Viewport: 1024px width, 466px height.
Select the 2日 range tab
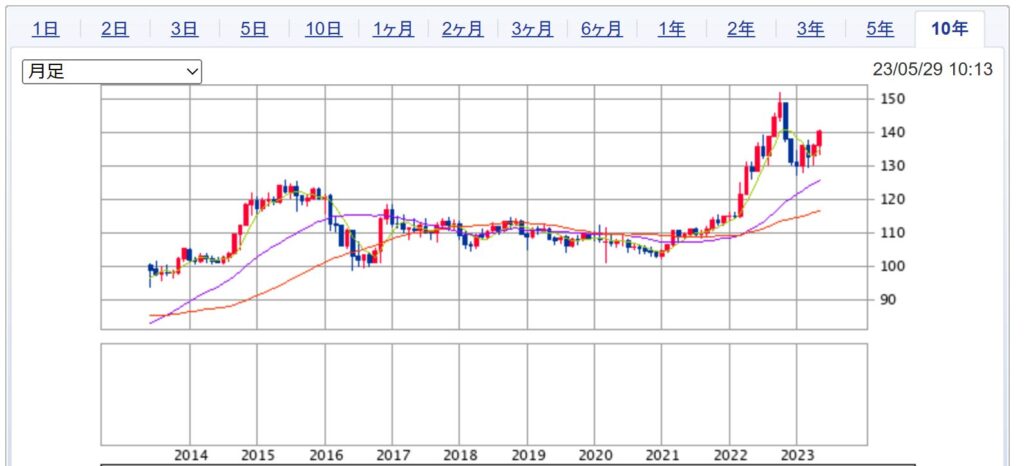pos(115,29)
